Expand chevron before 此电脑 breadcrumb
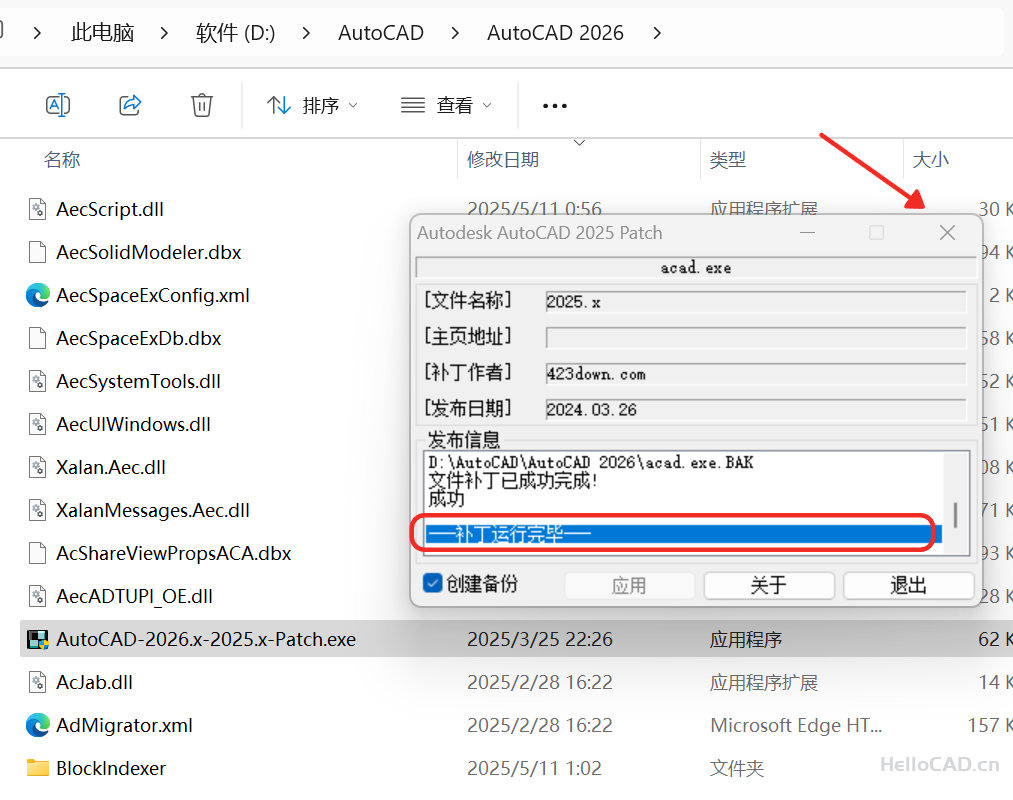1013x800 pixels. (37, 33)
